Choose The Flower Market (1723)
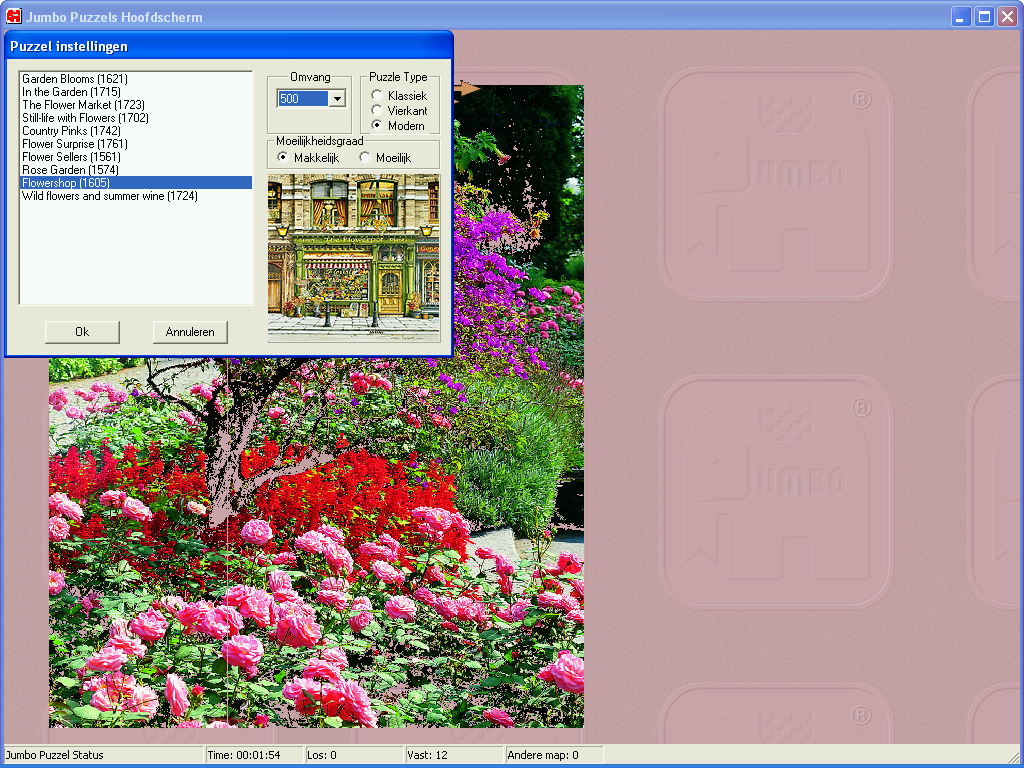 (x=136, y=105)
